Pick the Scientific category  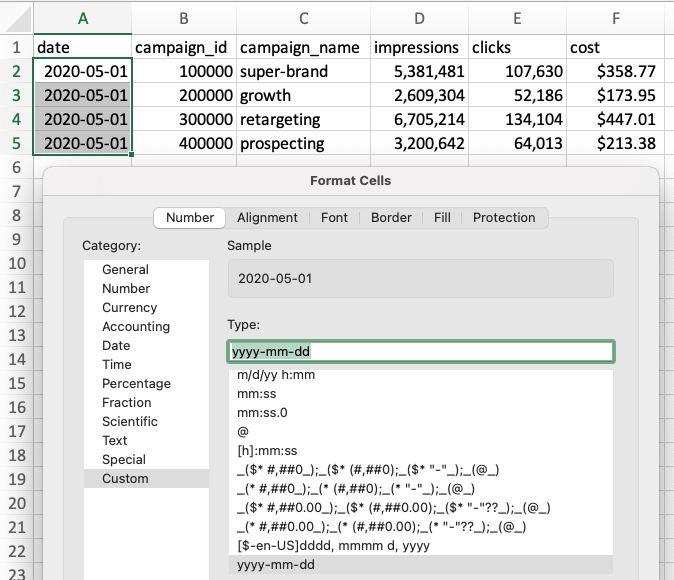[x=130, y=422]
